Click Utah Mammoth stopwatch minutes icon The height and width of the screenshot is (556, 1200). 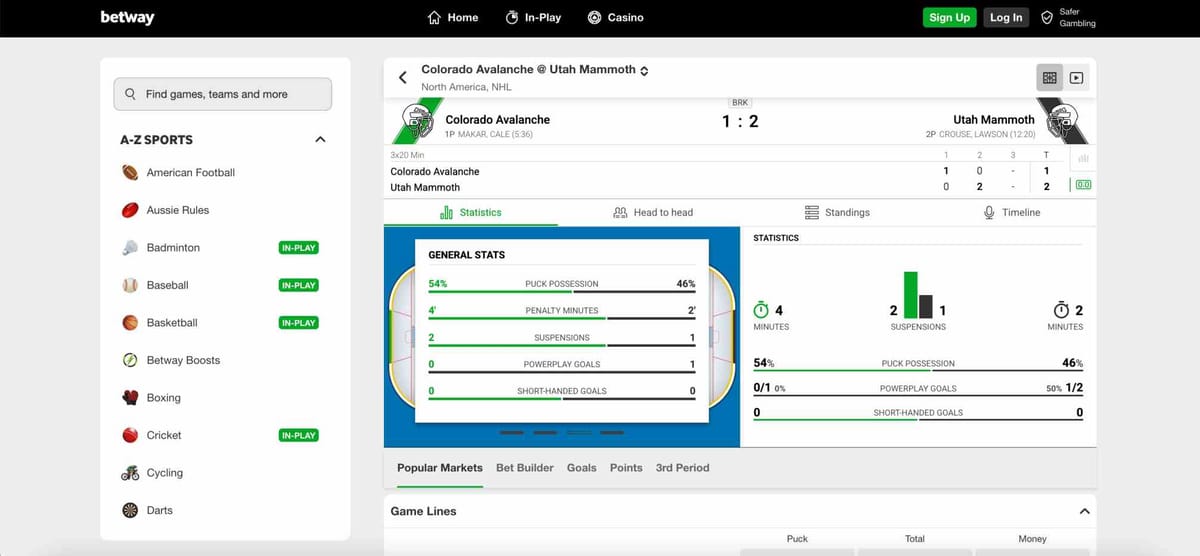1061,310
